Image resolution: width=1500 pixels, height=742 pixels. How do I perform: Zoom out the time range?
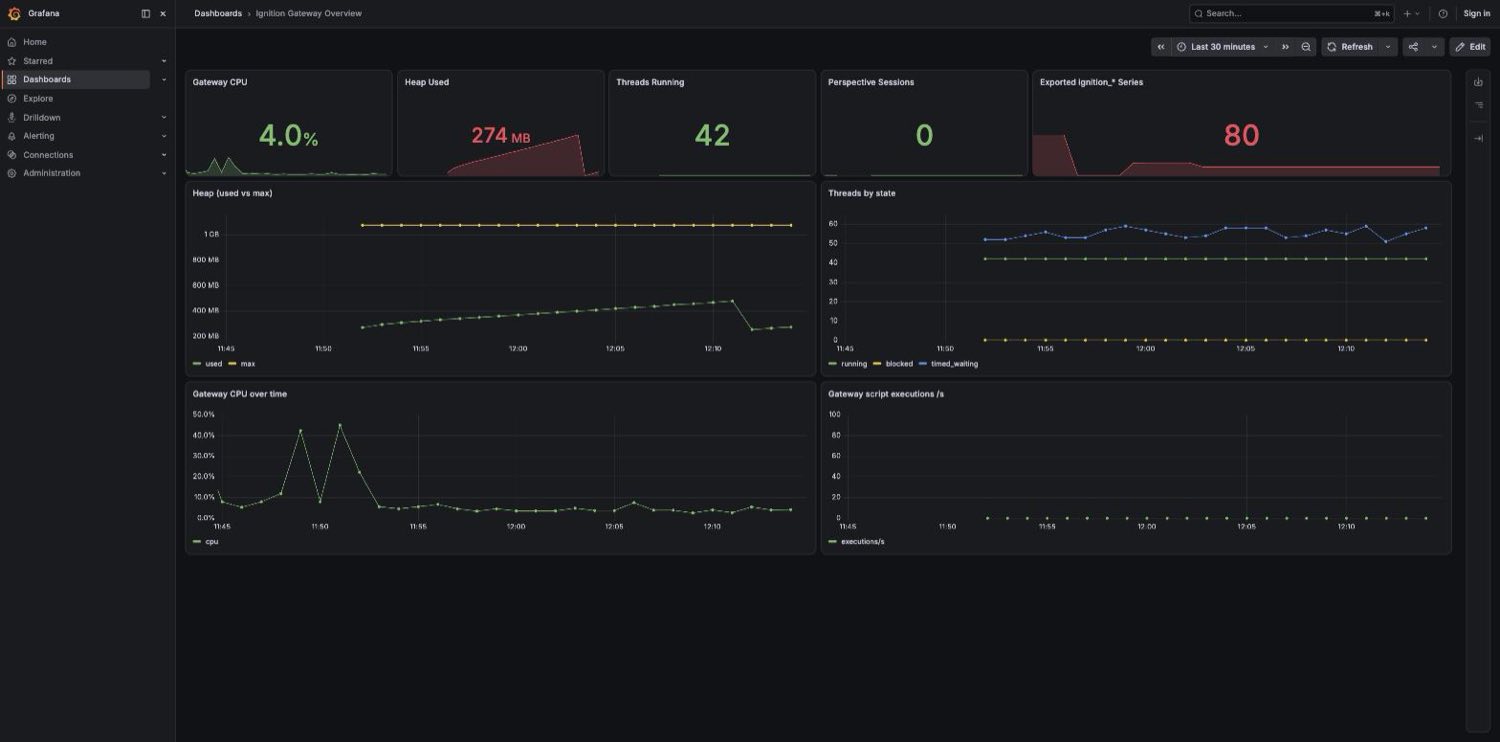1306,47
